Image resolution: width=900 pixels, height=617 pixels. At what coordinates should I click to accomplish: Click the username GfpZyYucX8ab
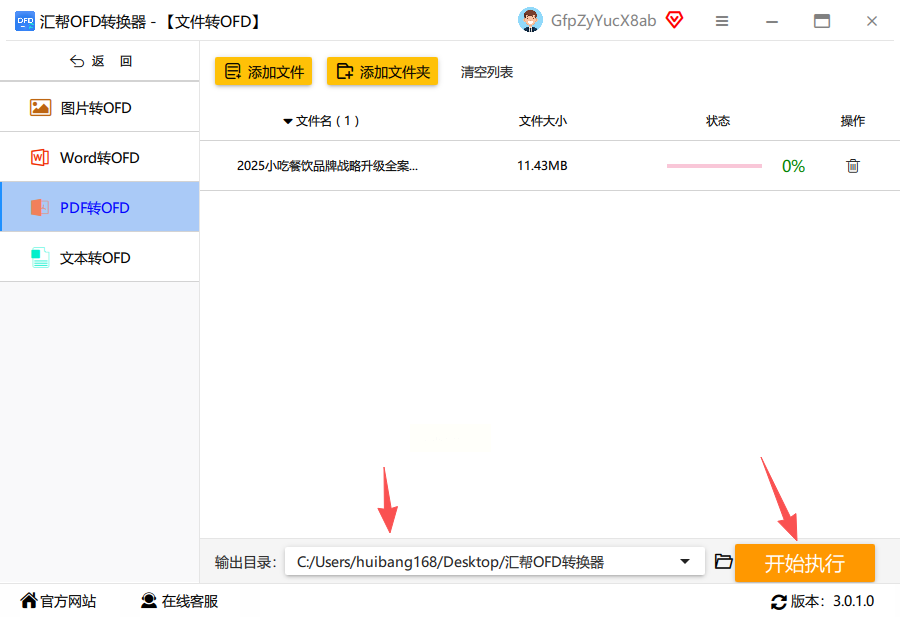(603, 21)
